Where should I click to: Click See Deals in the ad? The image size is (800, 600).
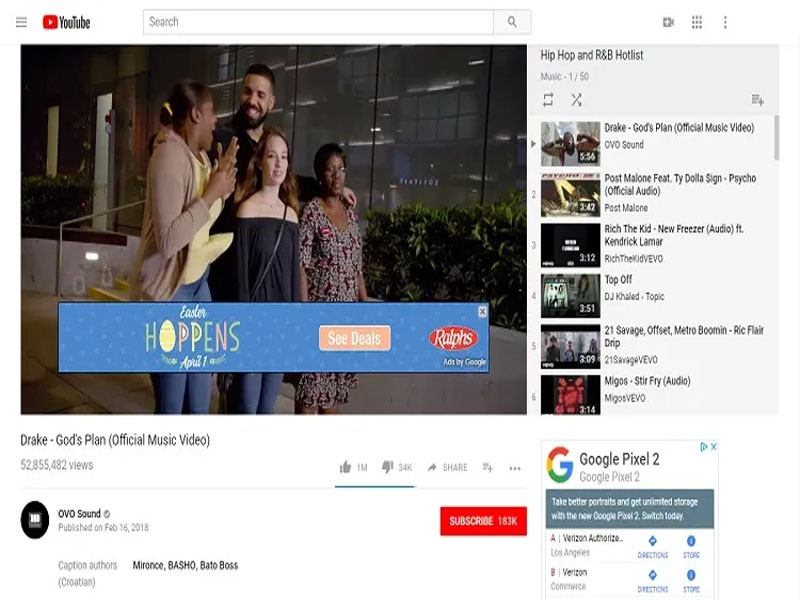[x=354, y=338]
